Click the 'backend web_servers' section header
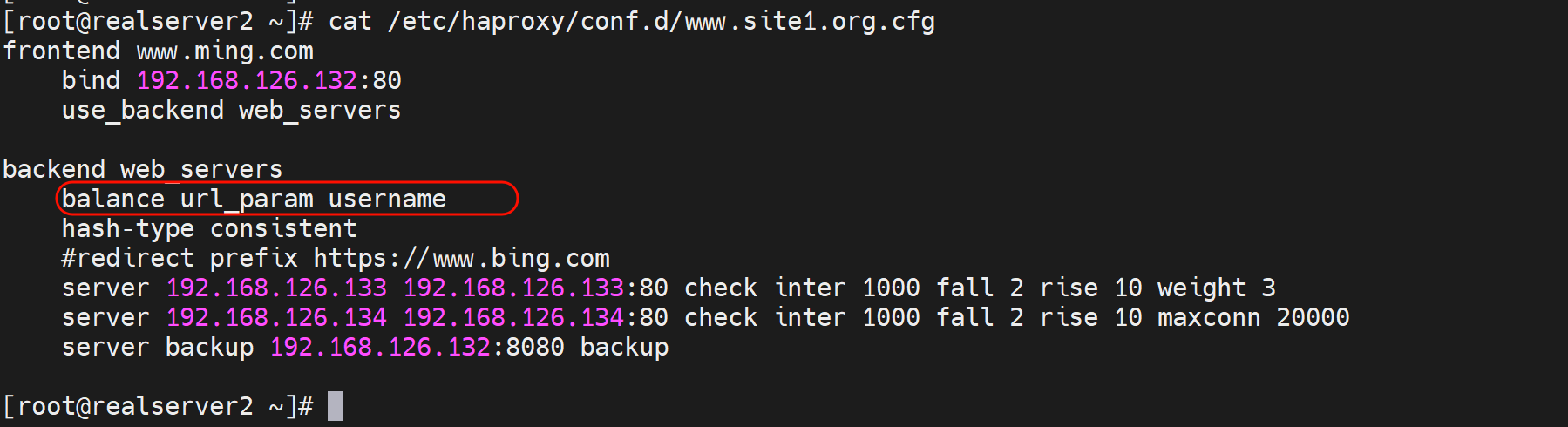The width and height of the screenshot is (1568, 427). click(142, 169)
